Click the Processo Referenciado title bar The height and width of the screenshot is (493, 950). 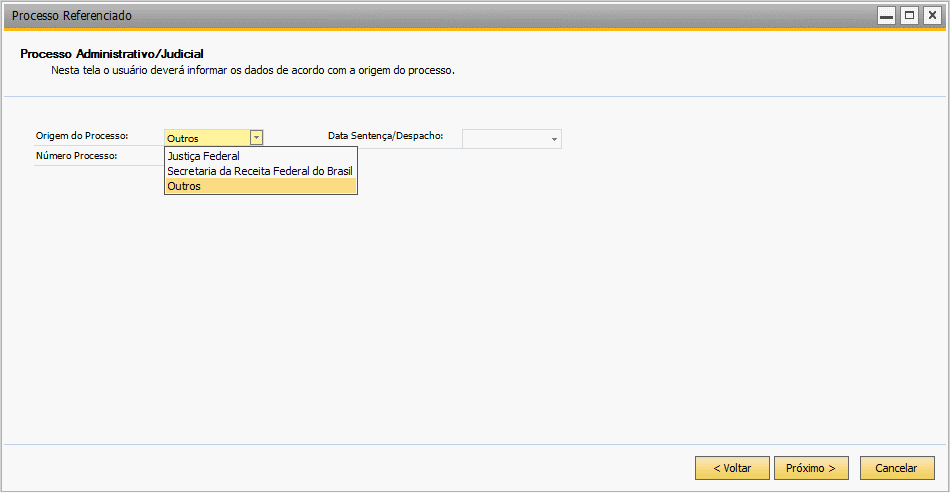[424, 15]
